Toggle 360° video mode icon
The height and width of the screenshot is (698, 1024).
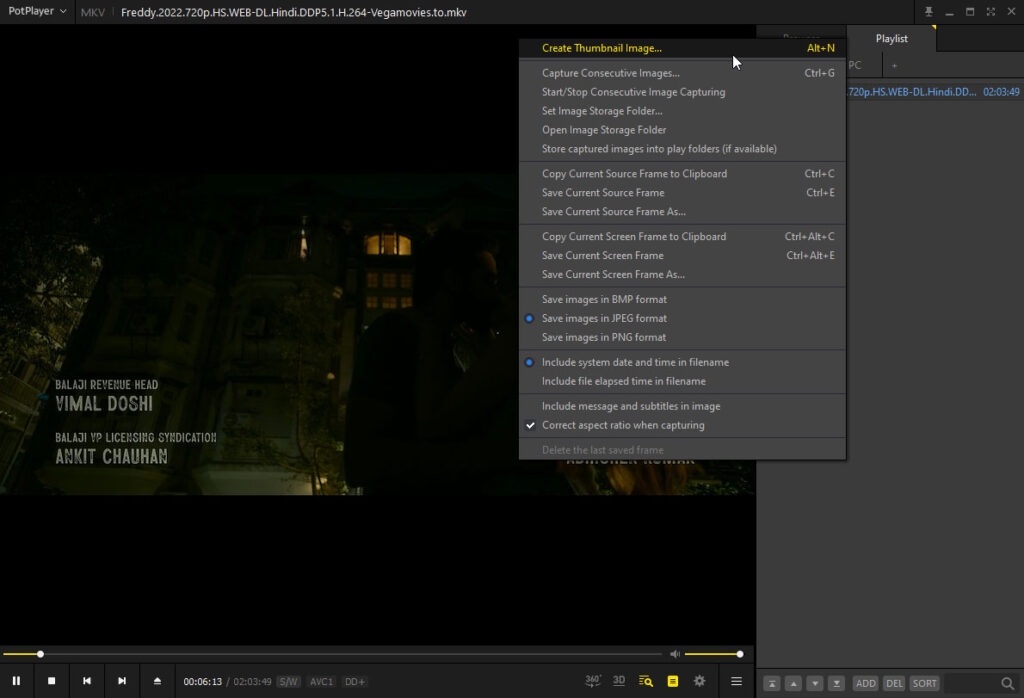click(593, 681)
